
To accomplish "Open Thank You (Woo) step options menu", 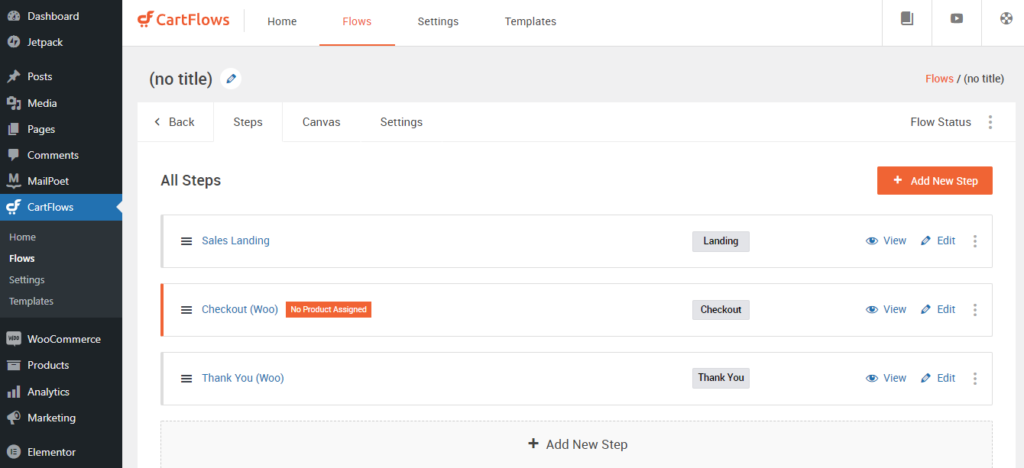I will point(975,379).
